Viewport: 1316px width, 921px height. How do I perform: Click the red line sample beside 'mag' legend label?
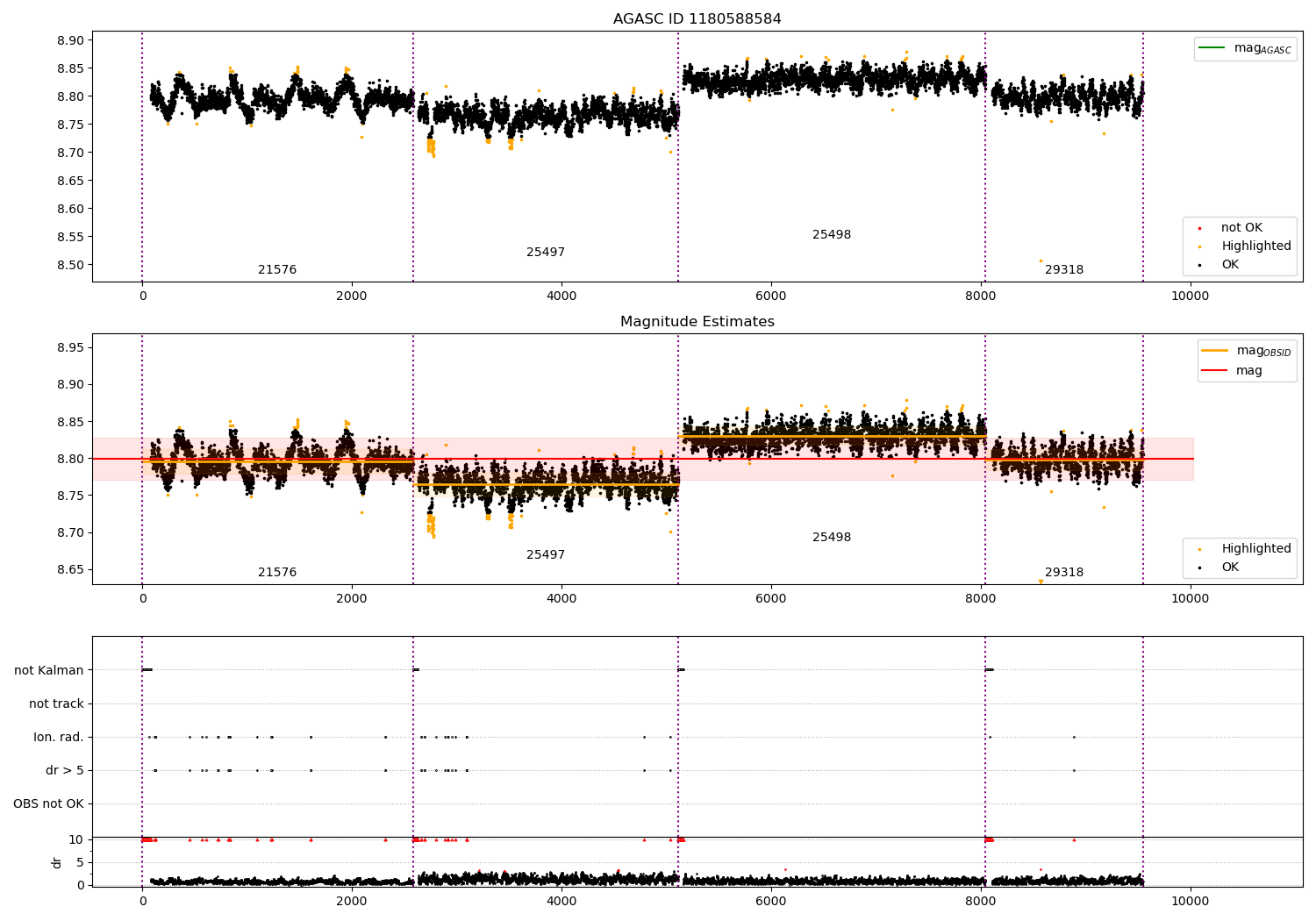coord(1214,370)
